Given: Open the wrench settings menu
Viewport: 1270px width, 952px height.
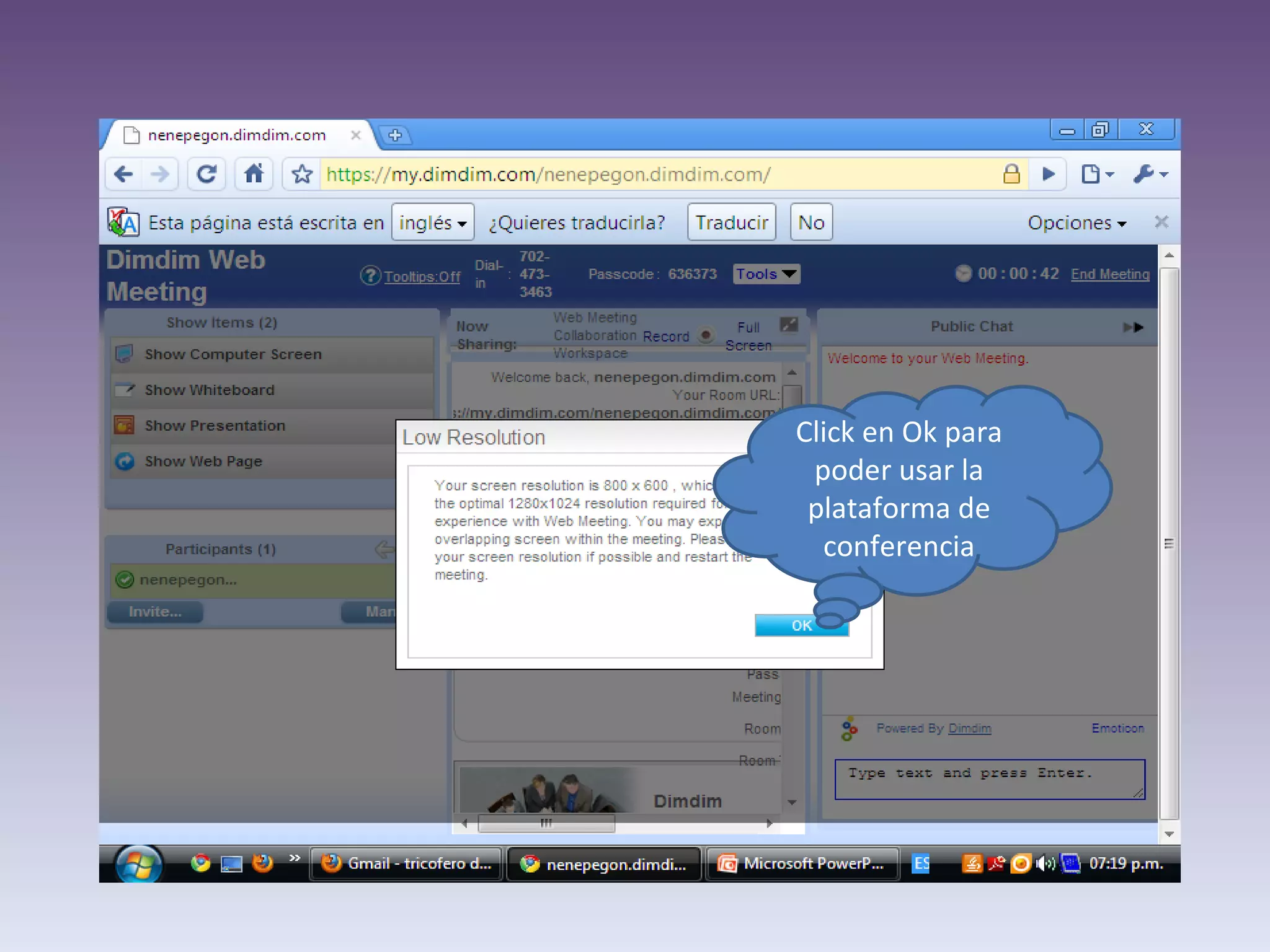Looking at the screenshot, I should tap(1151, 174).
